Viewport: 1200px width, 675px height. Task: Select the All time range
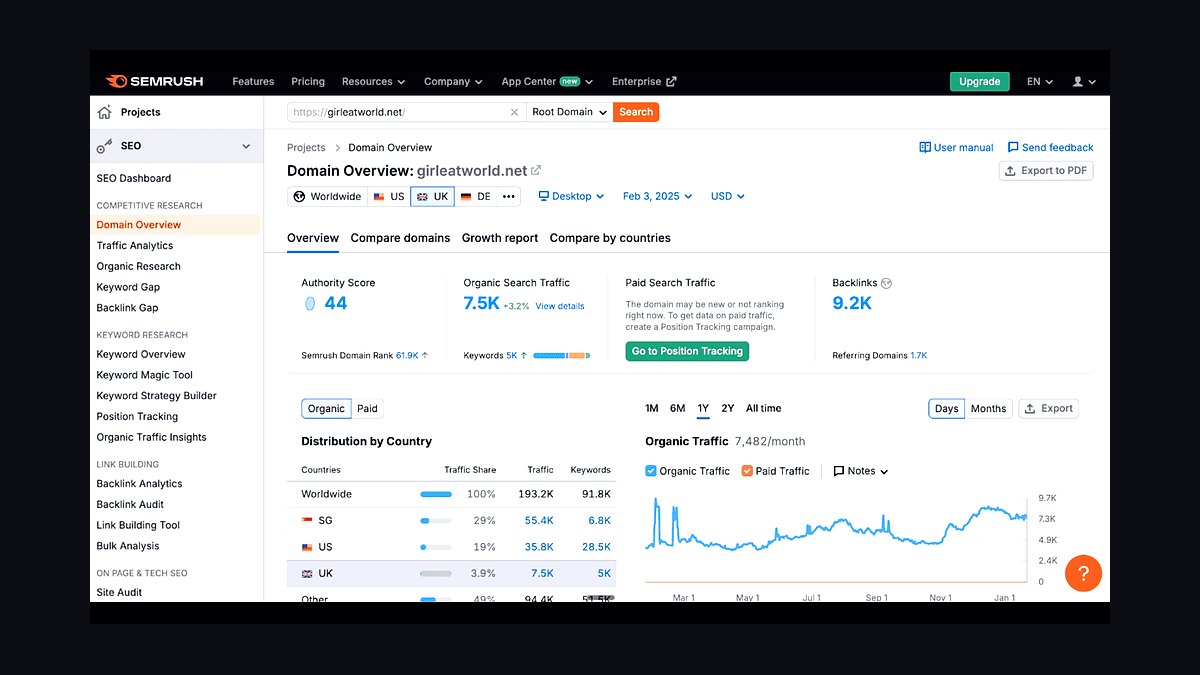click(764, 408)
